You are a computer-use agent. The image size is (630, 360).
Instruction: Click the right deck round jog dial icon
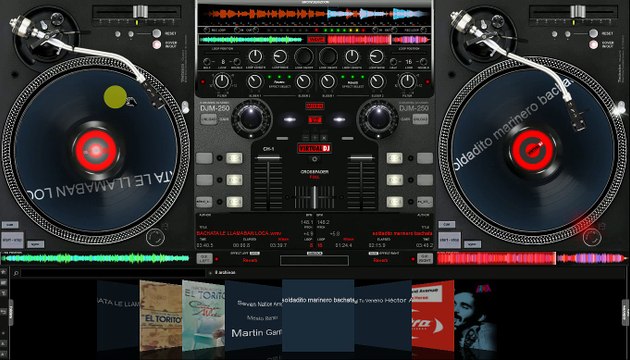591,237
